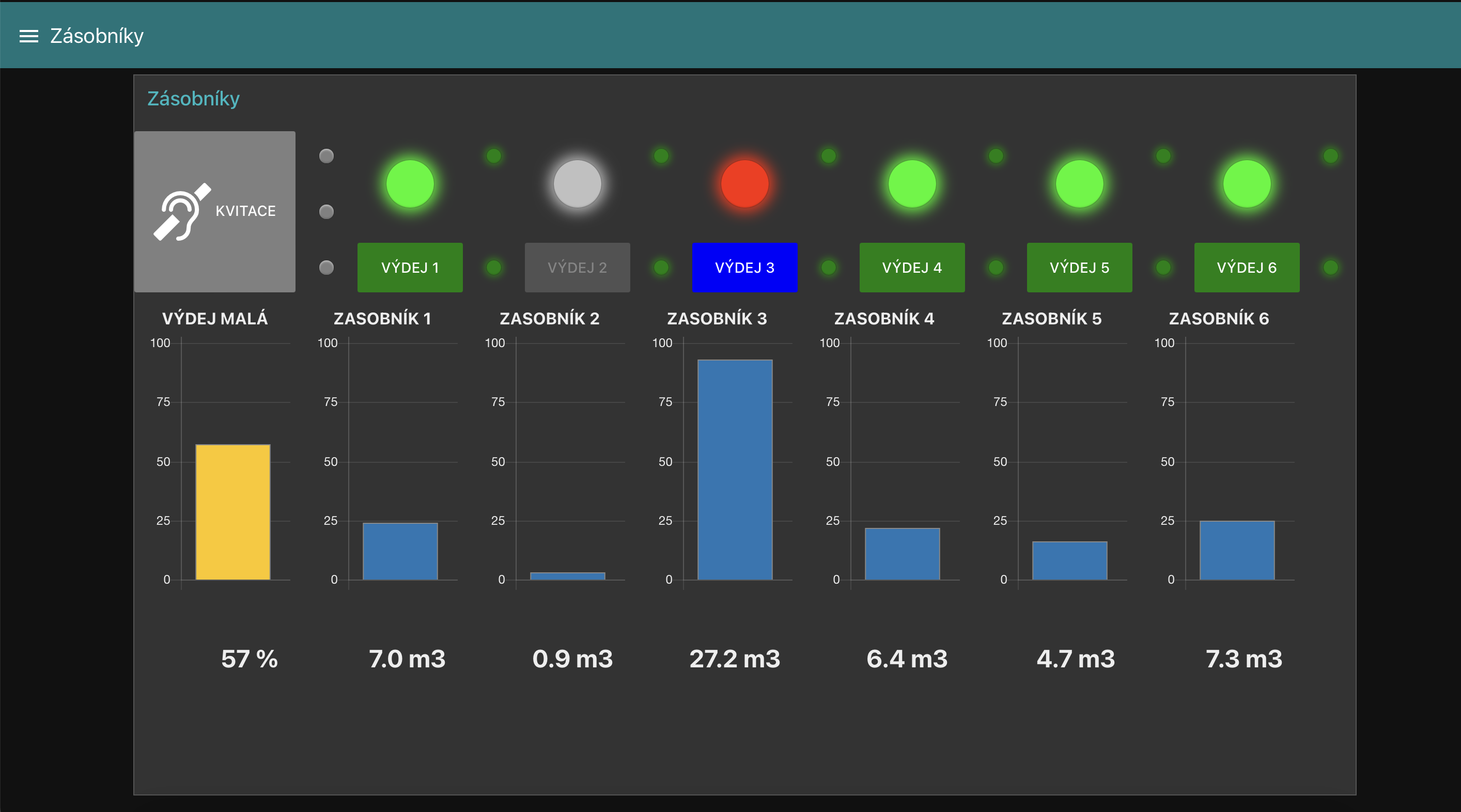Click the yellow VÝDEJ MALÁ level bar
Image resolution: width=1461 pixels, height=812 pixels.
pyautogui.click(x=232, y=511)
